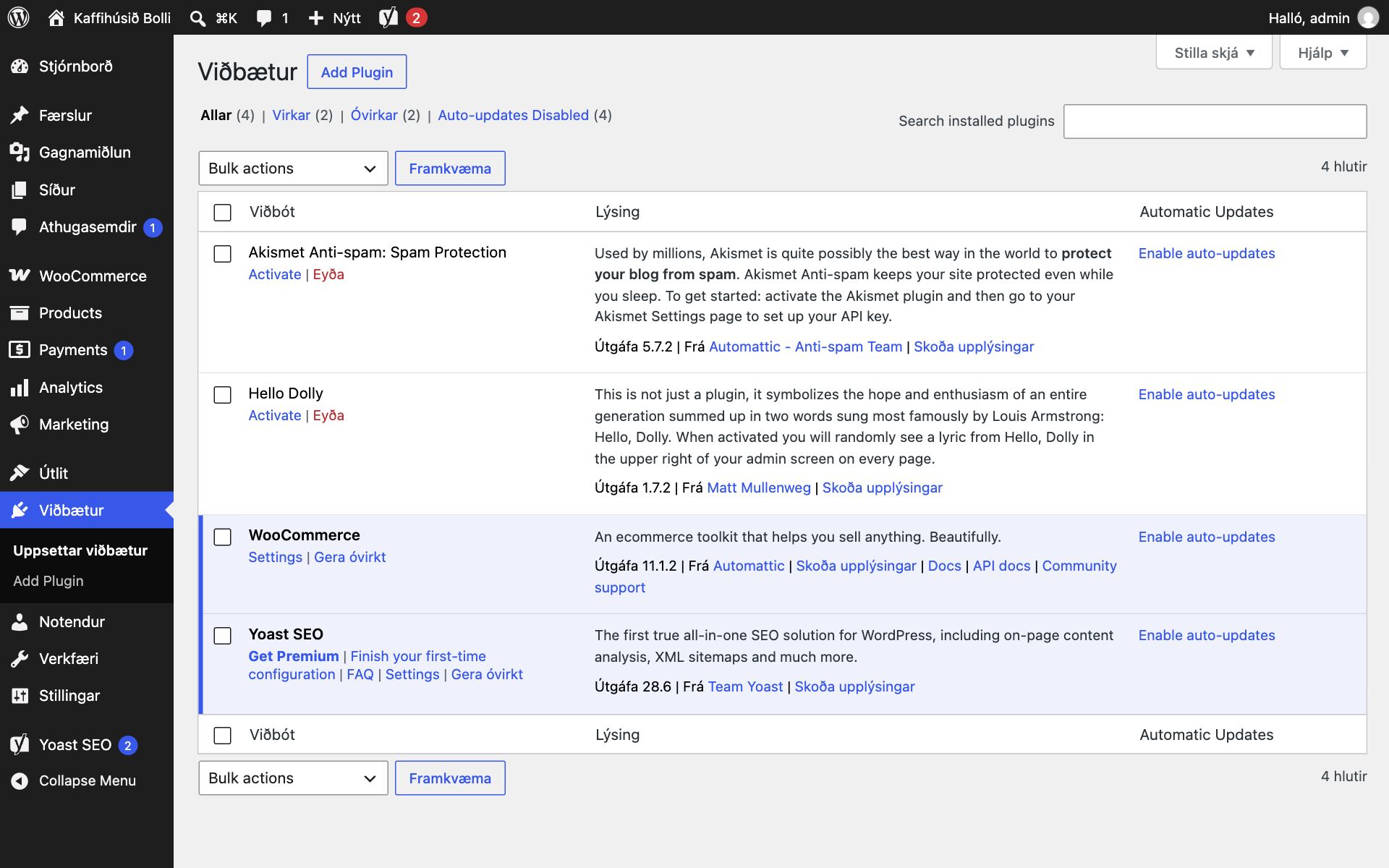Viewport: 1389px width, 868px height.
Task: Open the WordPress logo menu
Action: click(19, 17)
